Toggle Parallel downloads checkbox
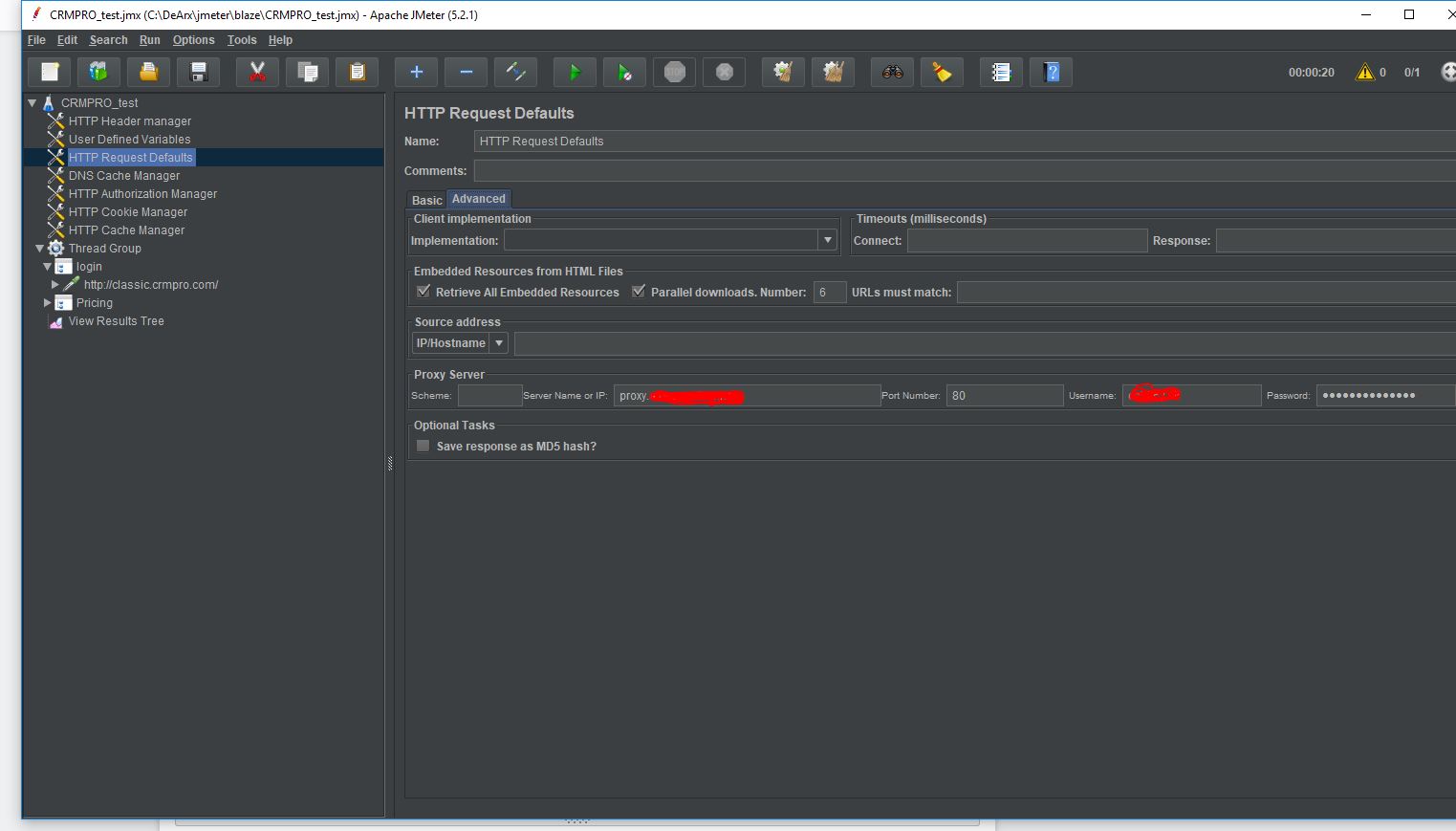The width and height of the screenshot is (1456, 831). pos(639,292)
